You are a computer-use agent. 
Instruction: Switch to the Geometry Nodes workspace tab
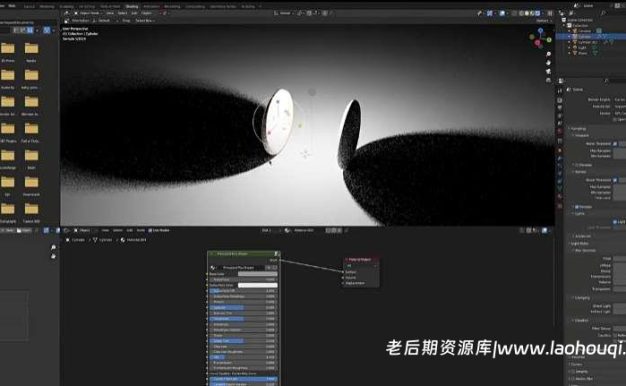(223, 6)
